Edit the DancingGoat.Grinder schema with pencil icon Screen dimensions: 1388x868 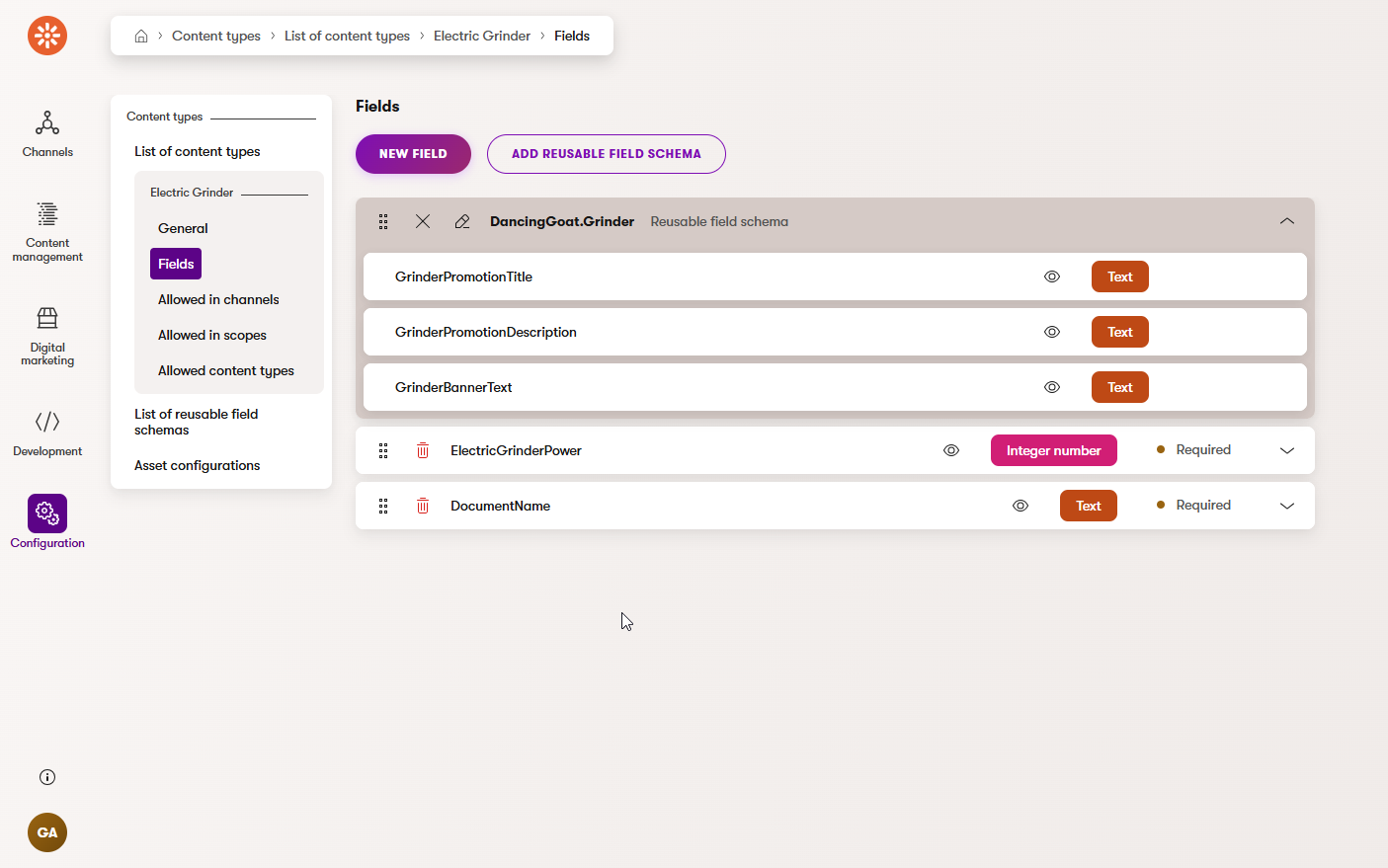(x=462, y=221)
